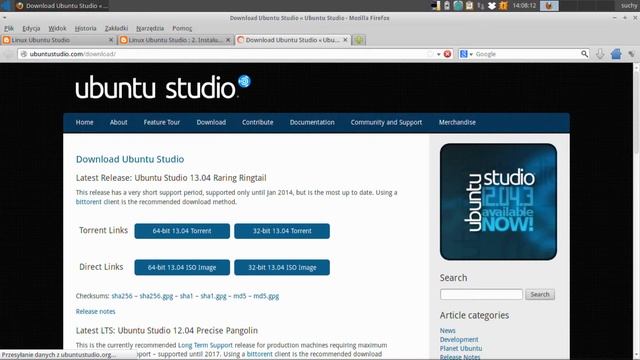640x360 pixels.
Task: Open the Documentation navigation item
Action: coord(312,122)
